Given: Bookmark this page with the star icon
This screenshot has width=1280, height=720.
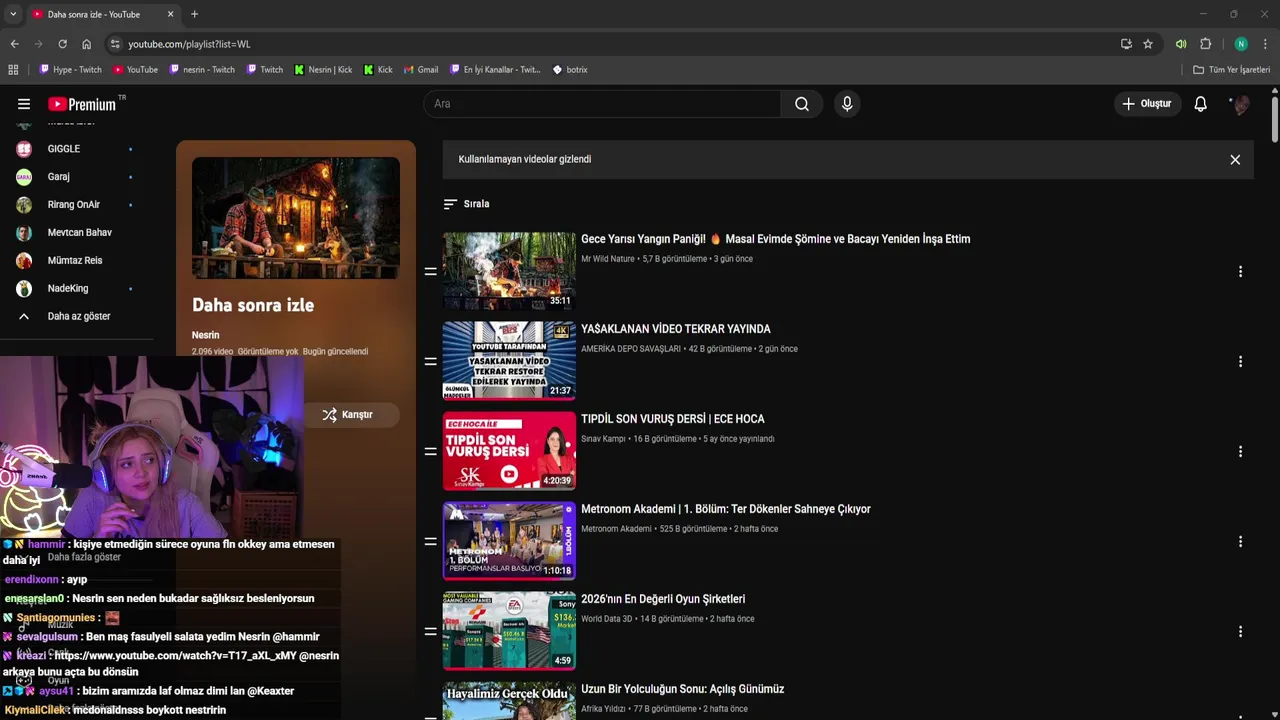Looking at the screenshot, I should pos(1148,44).
